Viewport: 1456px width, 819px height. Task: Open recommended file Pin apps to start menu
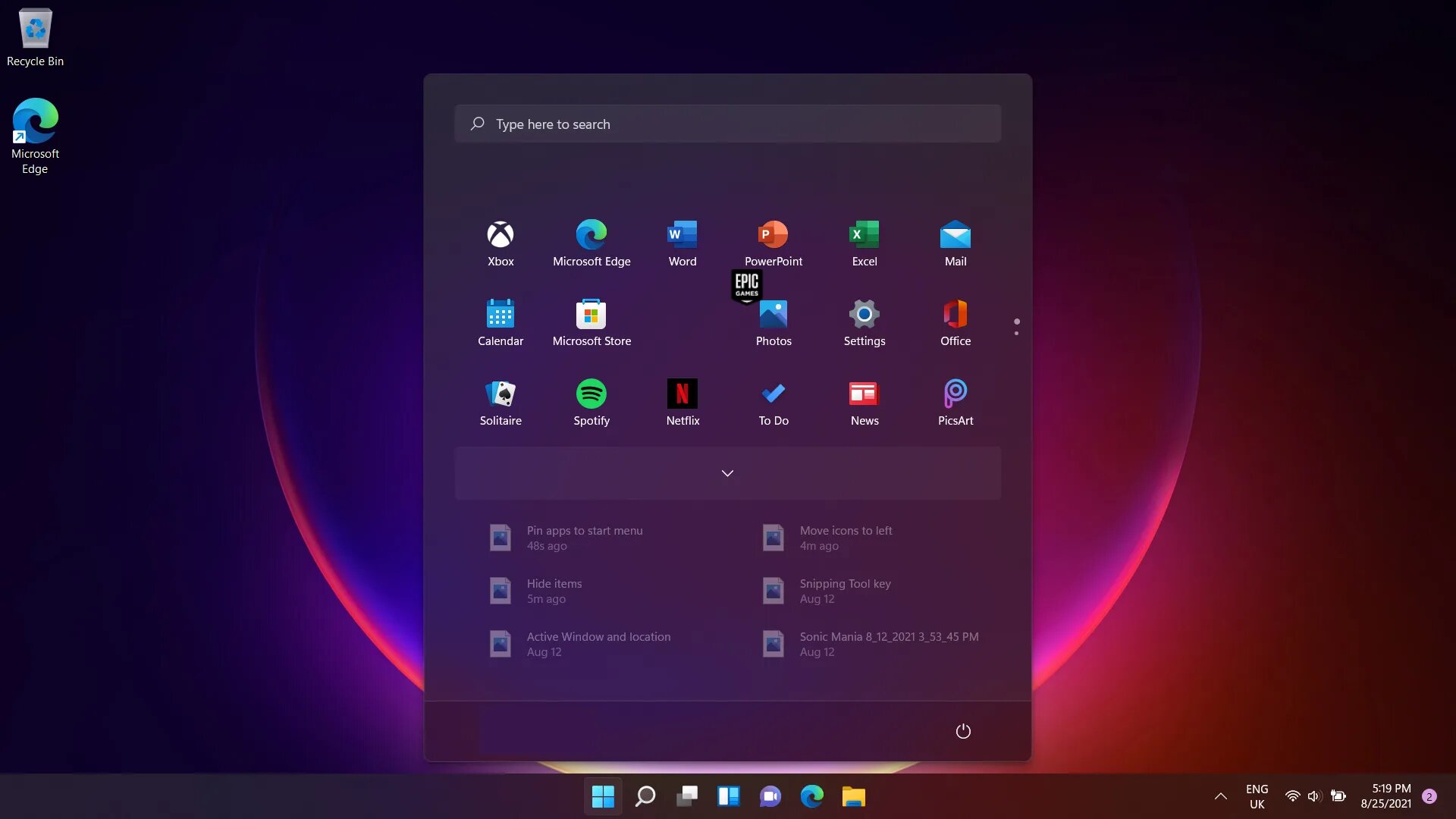coord(584,538)
